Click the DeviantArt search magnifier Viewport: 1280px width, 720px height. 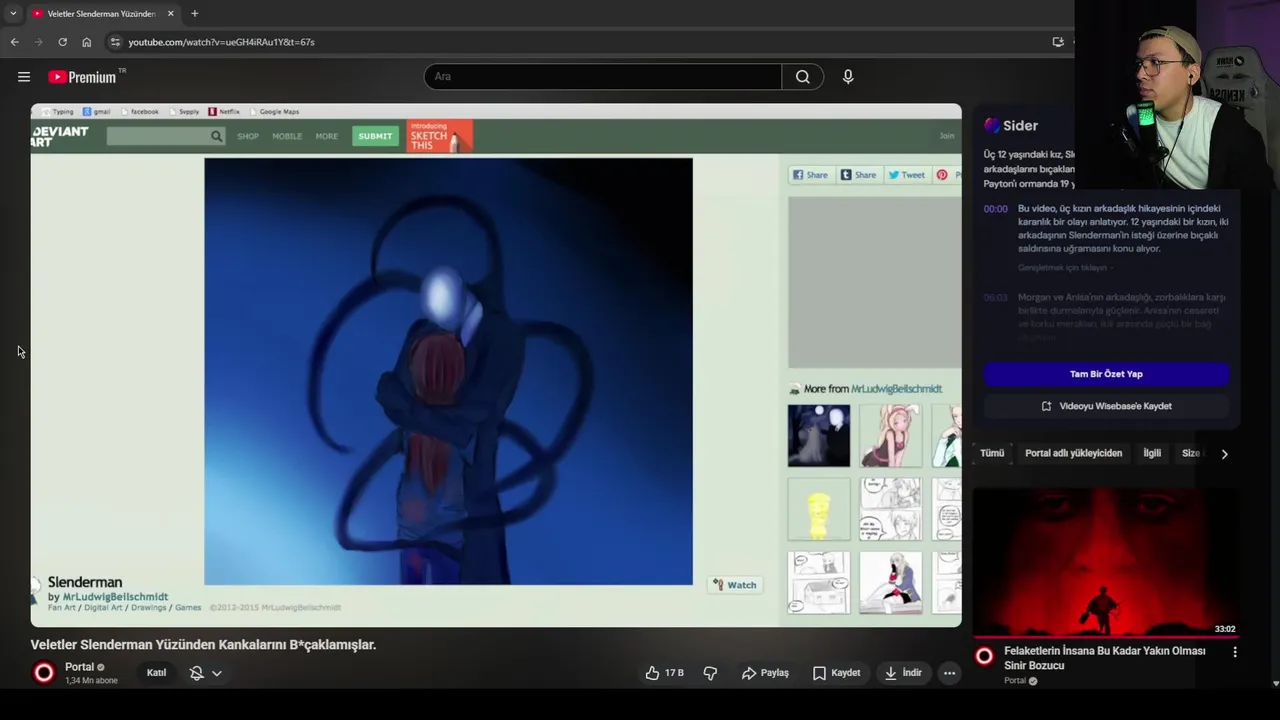pos(216,136)
